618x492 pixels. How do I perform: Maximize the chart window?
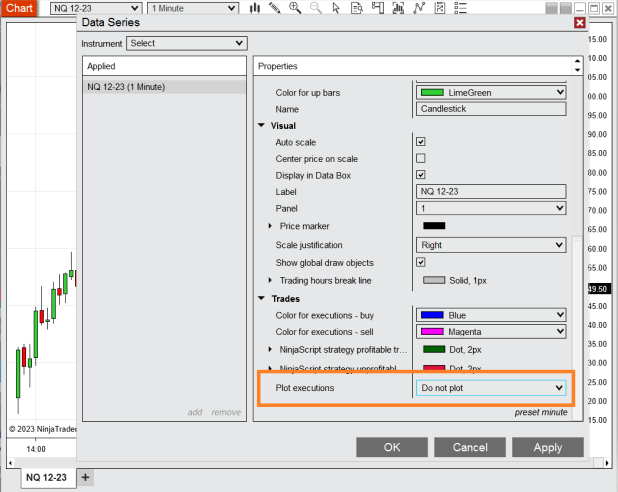[x=594, y=8]
